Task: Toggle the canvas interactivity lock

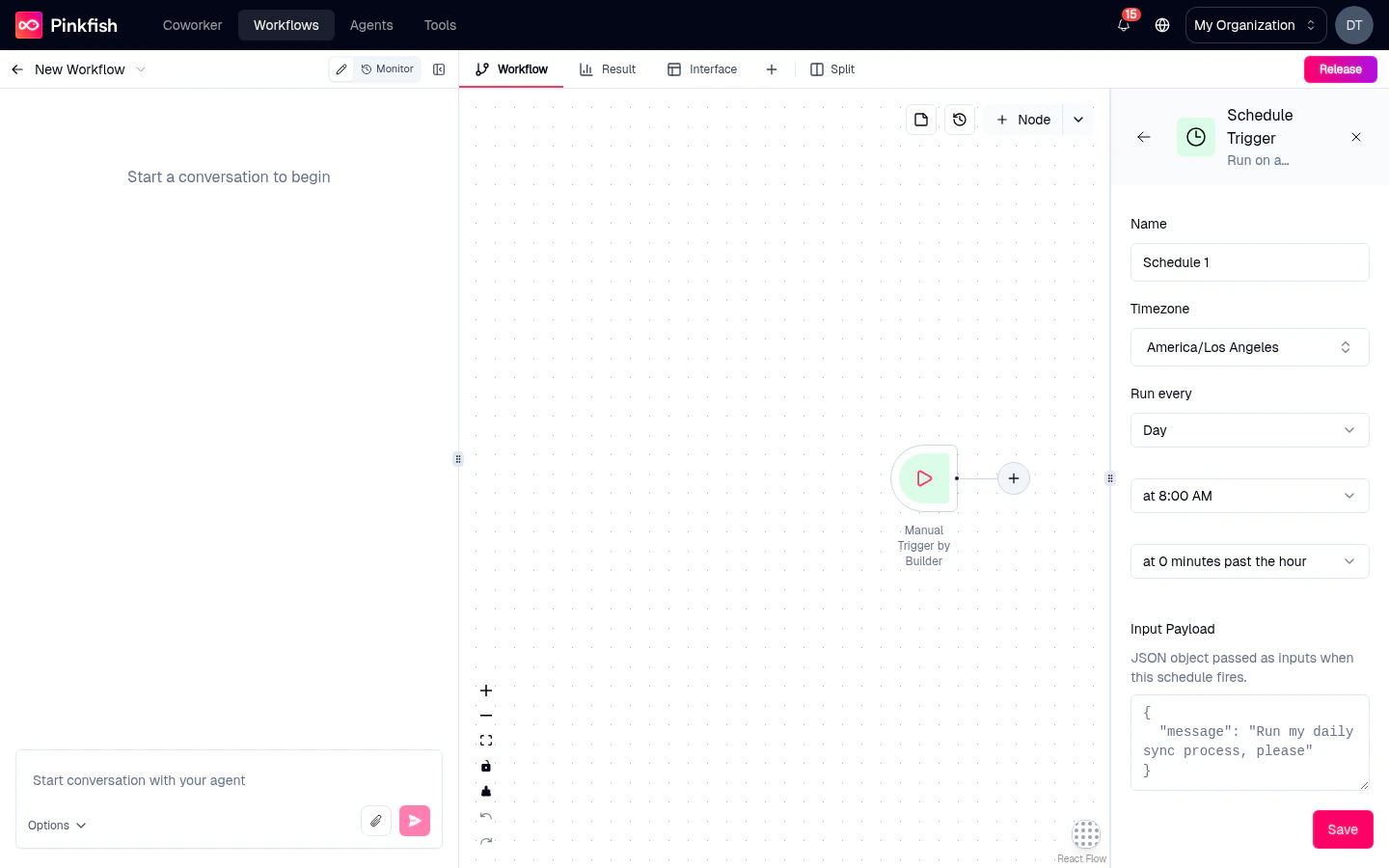Action: [x=486, y=766]
